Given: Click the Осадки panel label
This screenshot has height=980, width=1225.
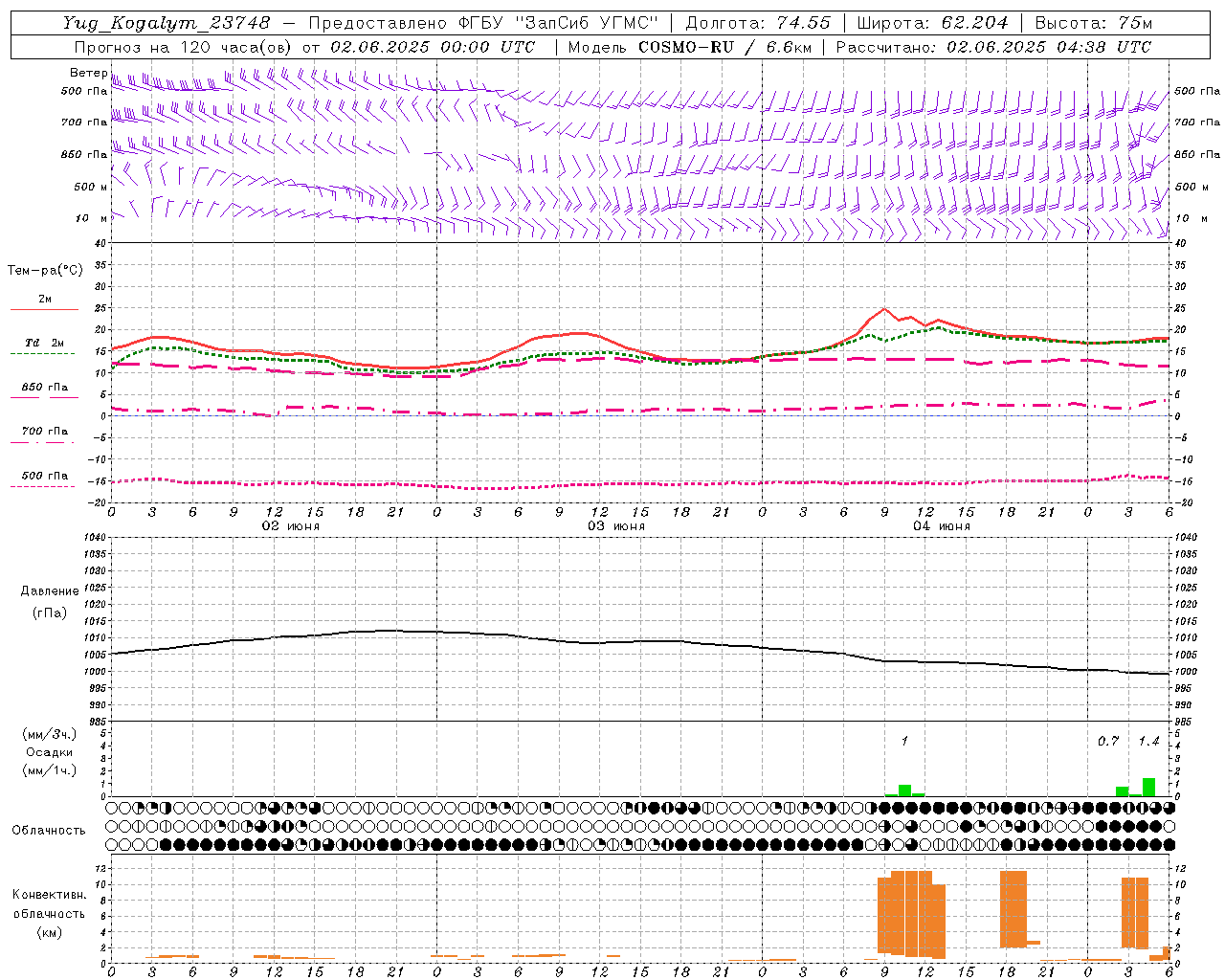Looking at the screenshot, I should pos(48,752).
